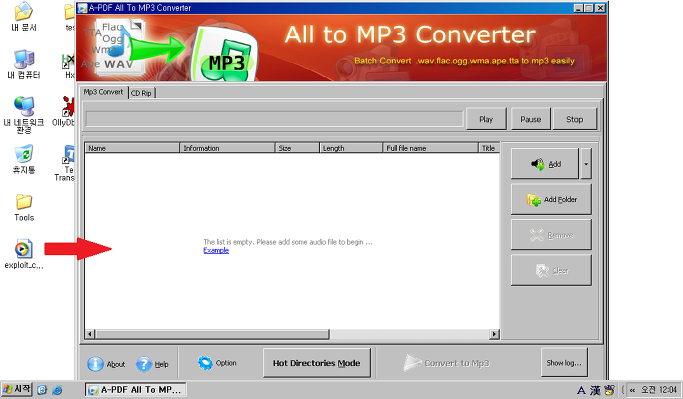
Task: Click the IME options icon in language bar
Action: point(609,390)
